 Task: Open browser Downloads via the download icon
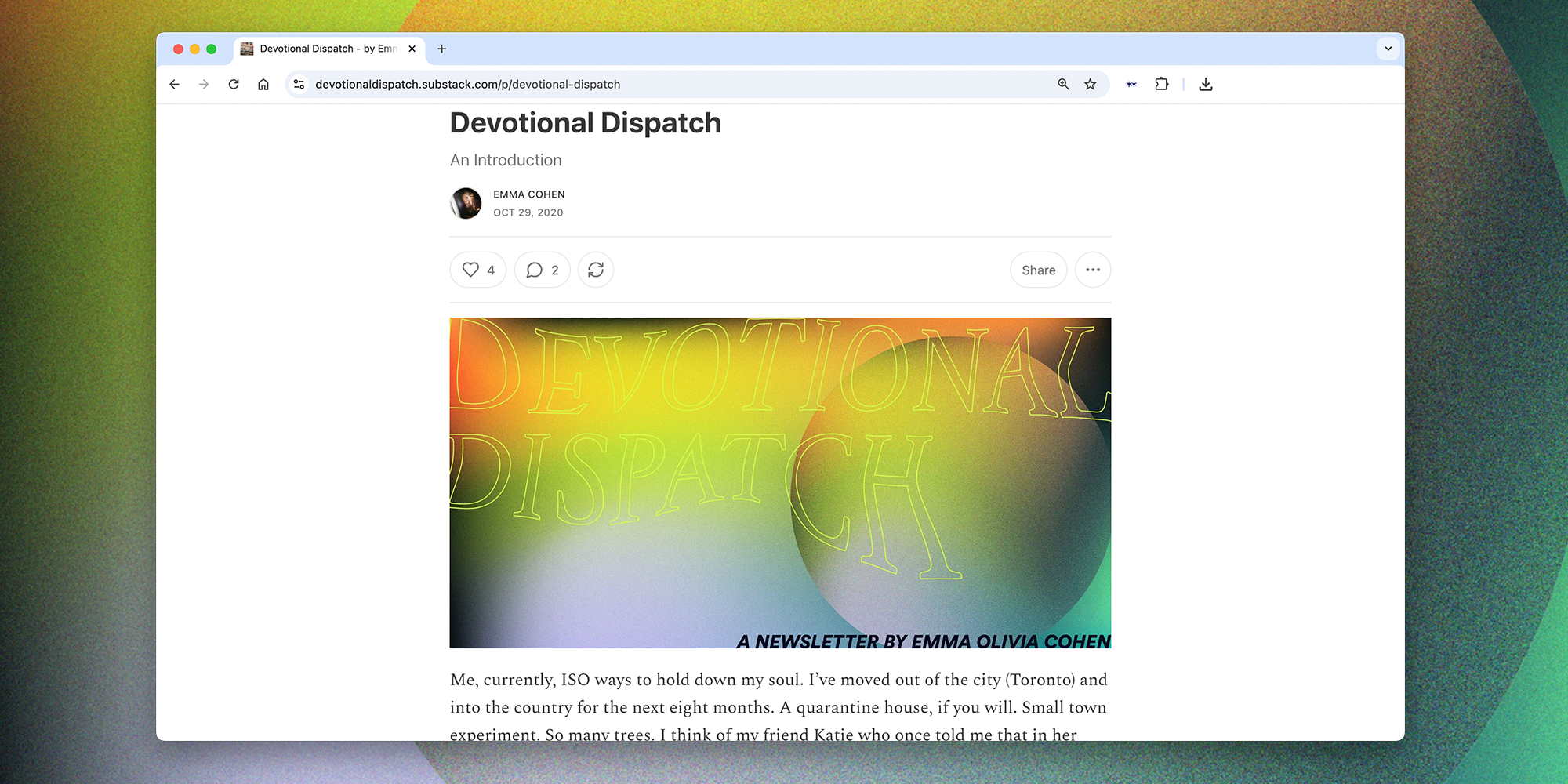click(x=1206, y=84)
